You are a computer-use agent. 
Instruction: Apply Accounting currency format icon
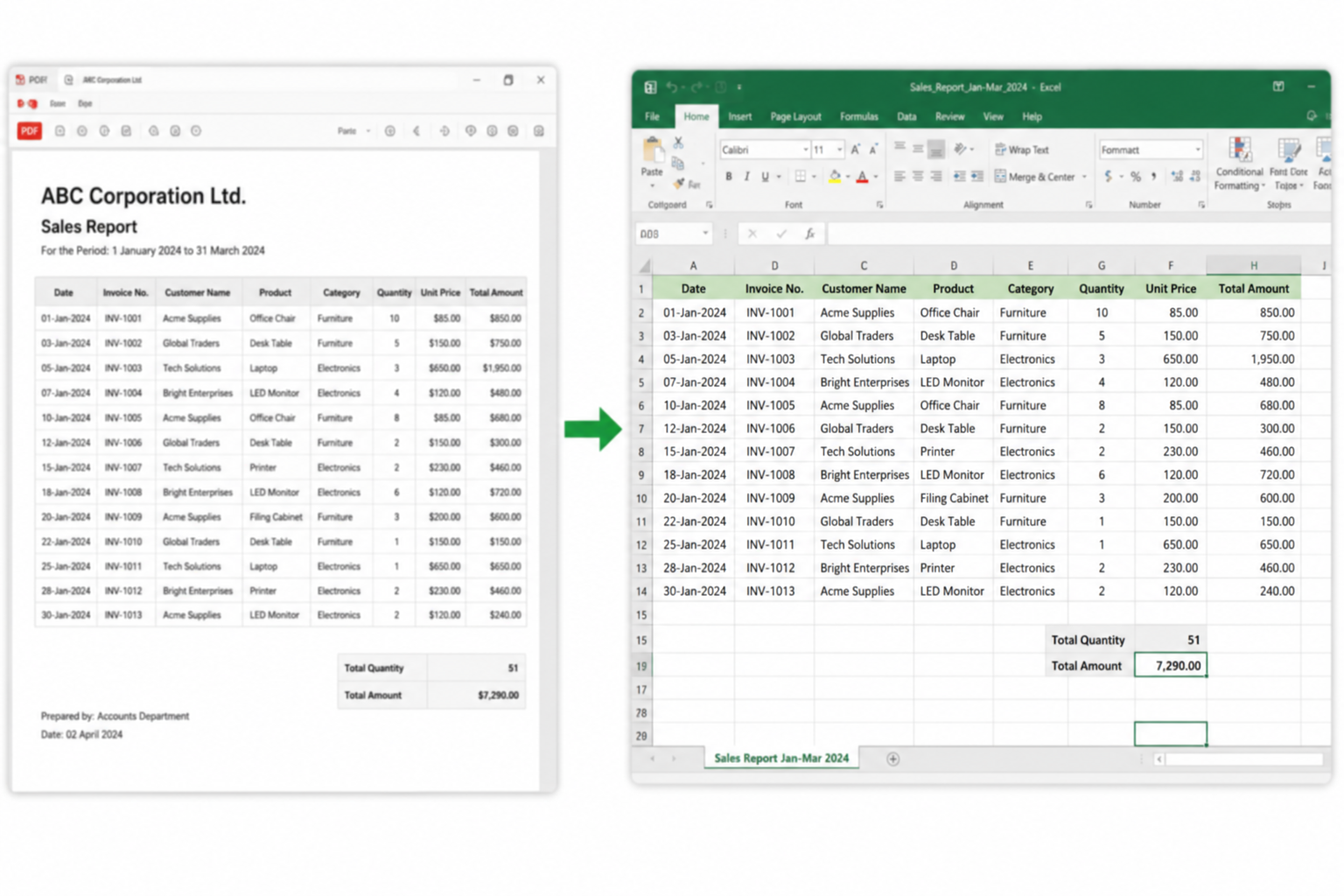[x=1109, y=177]
